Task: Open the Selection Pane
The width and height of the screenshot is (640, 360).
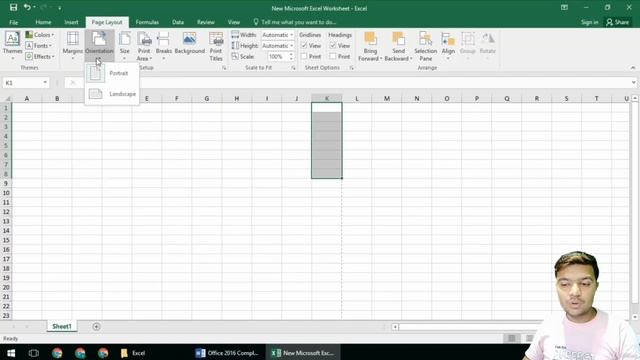Action: pos(425,46)
